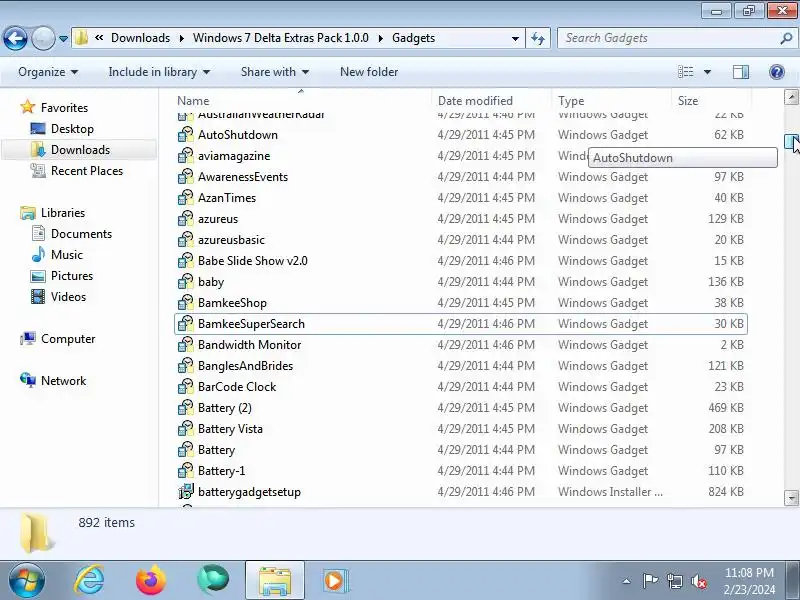The height and width of the screenshot is (600, 800).
Task: Select the AutoShutdown gadget icon
Action: coord(186,135)
